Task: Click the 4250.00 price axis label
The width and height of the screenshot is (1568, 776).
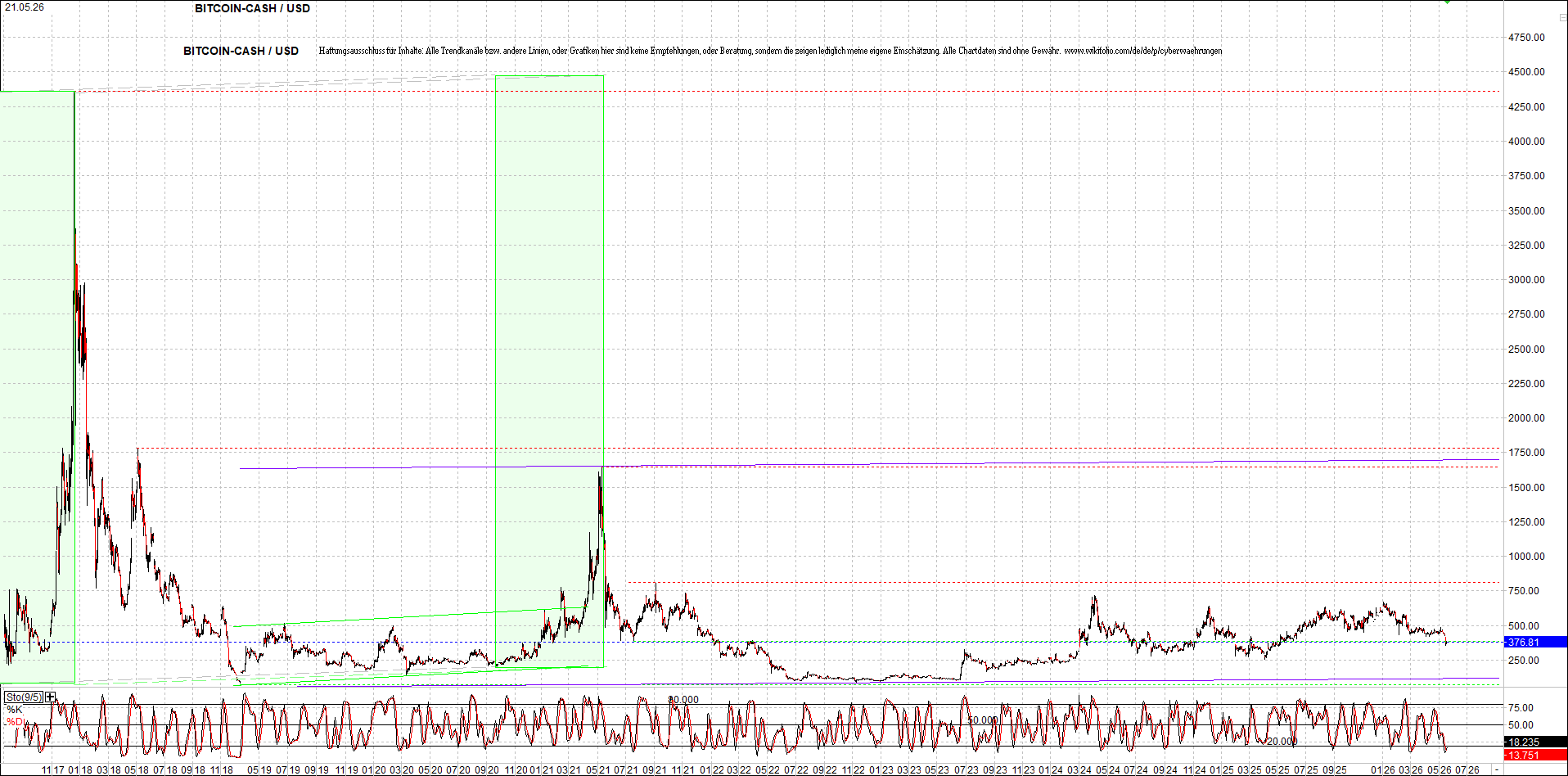Action: click(1526, 107)
